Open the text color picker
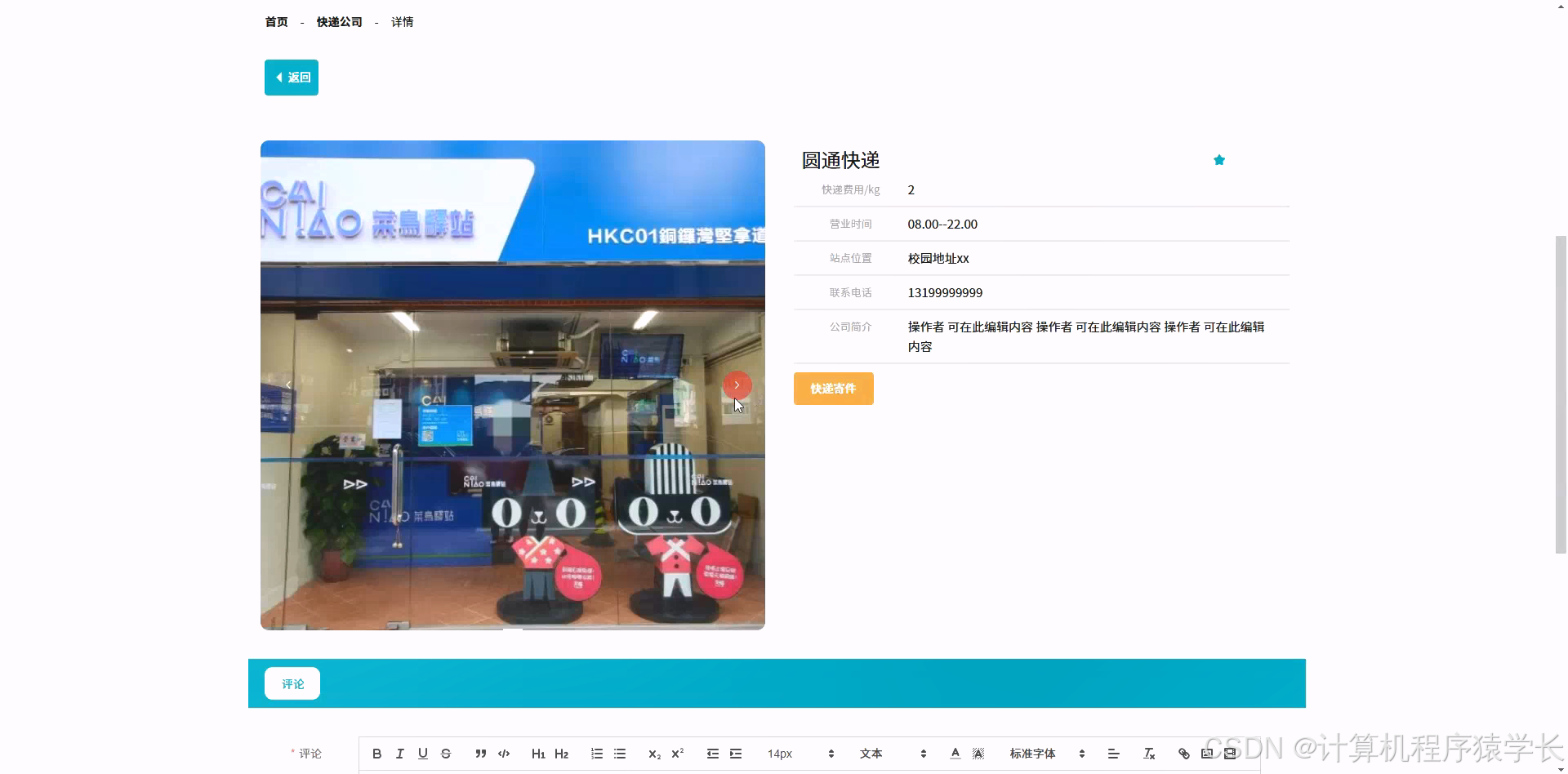 954,753
